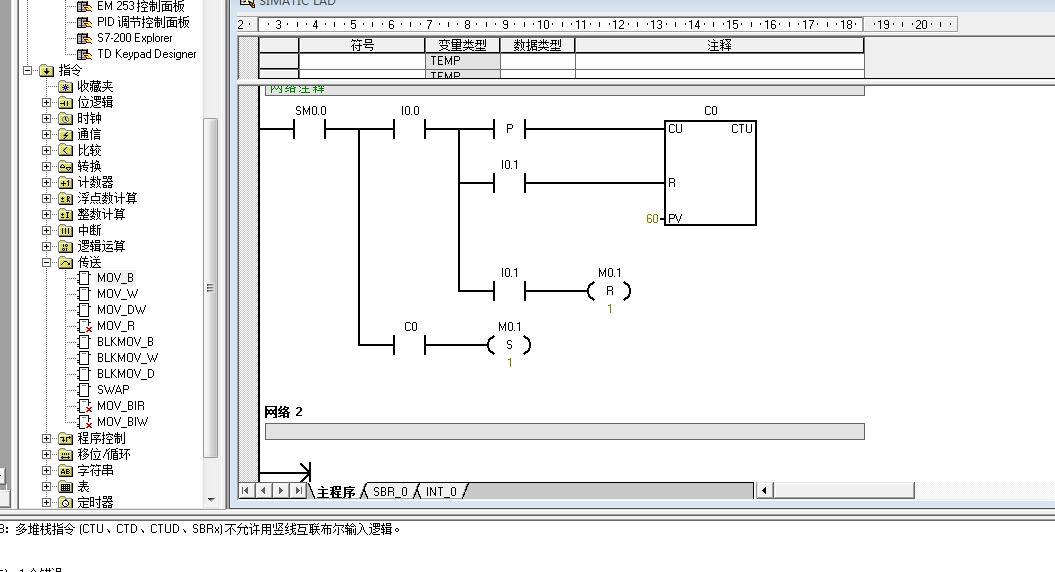Open PID 调节控制面板 in the tree
The height and width of the screenshot is (572, 1055).
143,22
